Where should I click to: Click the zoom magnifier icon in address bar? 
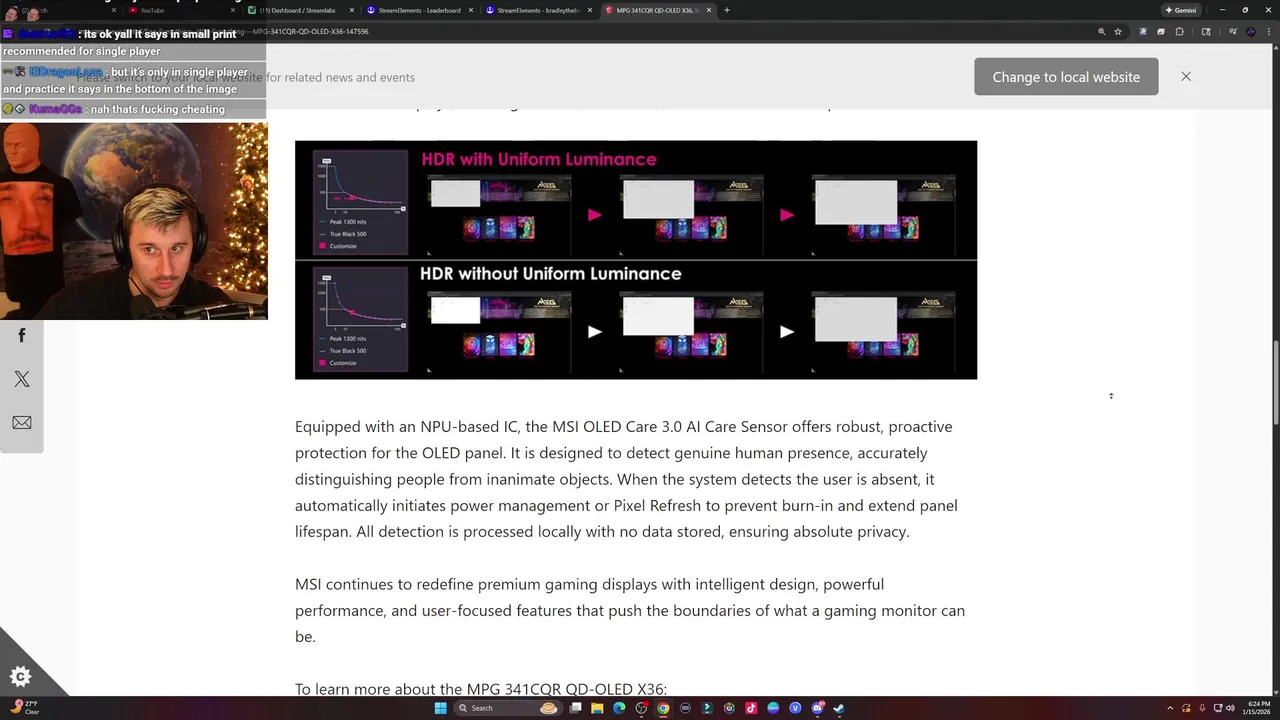tap(1102, 32)
